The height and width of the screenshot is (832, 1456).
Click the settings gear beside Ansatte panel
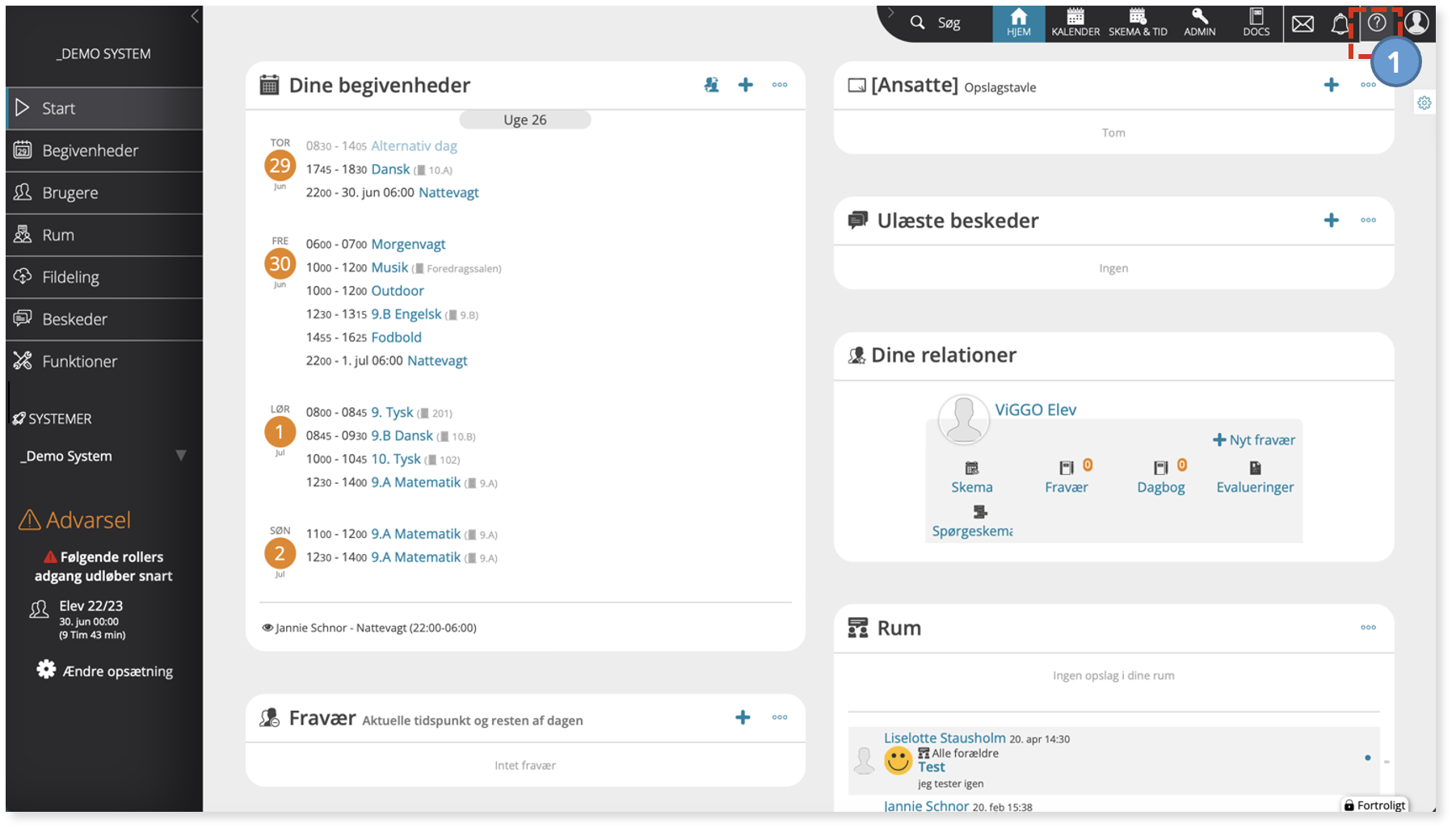coord(1424,103)
